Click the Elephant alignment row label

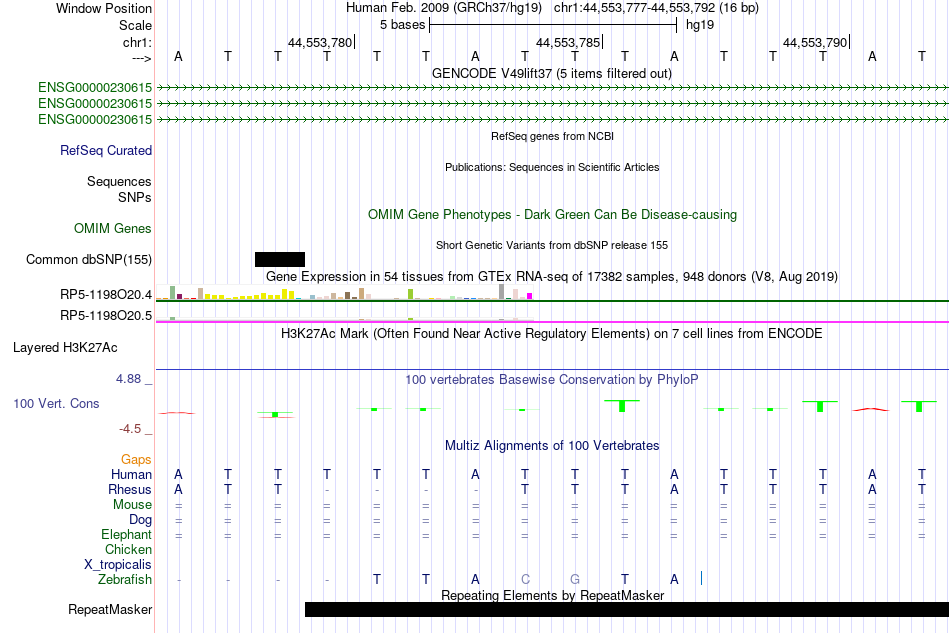pyautogui.click(x=126, y=534)
